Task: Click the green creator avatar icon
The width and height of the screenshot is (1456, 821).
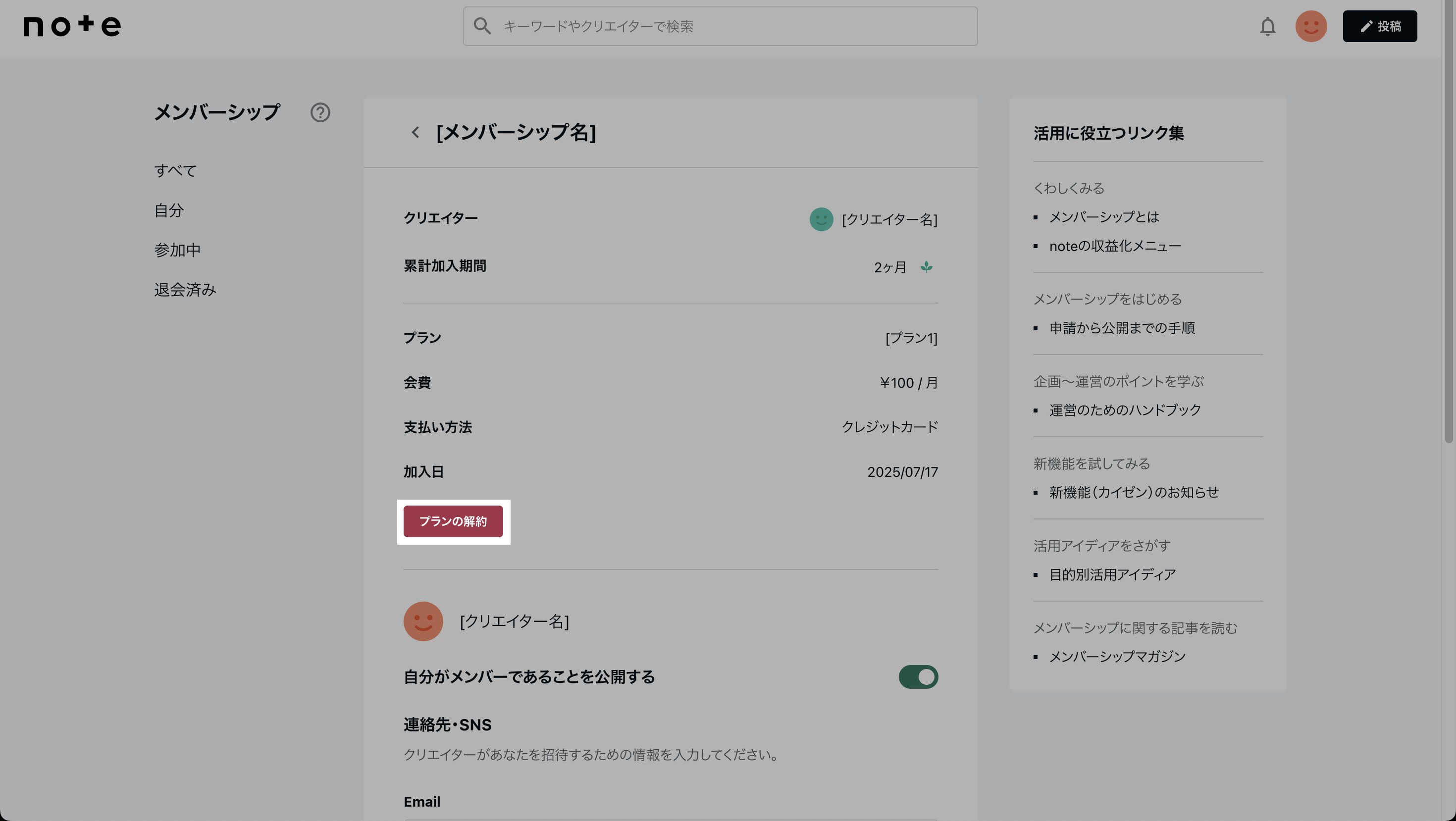Action: click(x=821, y=219)
